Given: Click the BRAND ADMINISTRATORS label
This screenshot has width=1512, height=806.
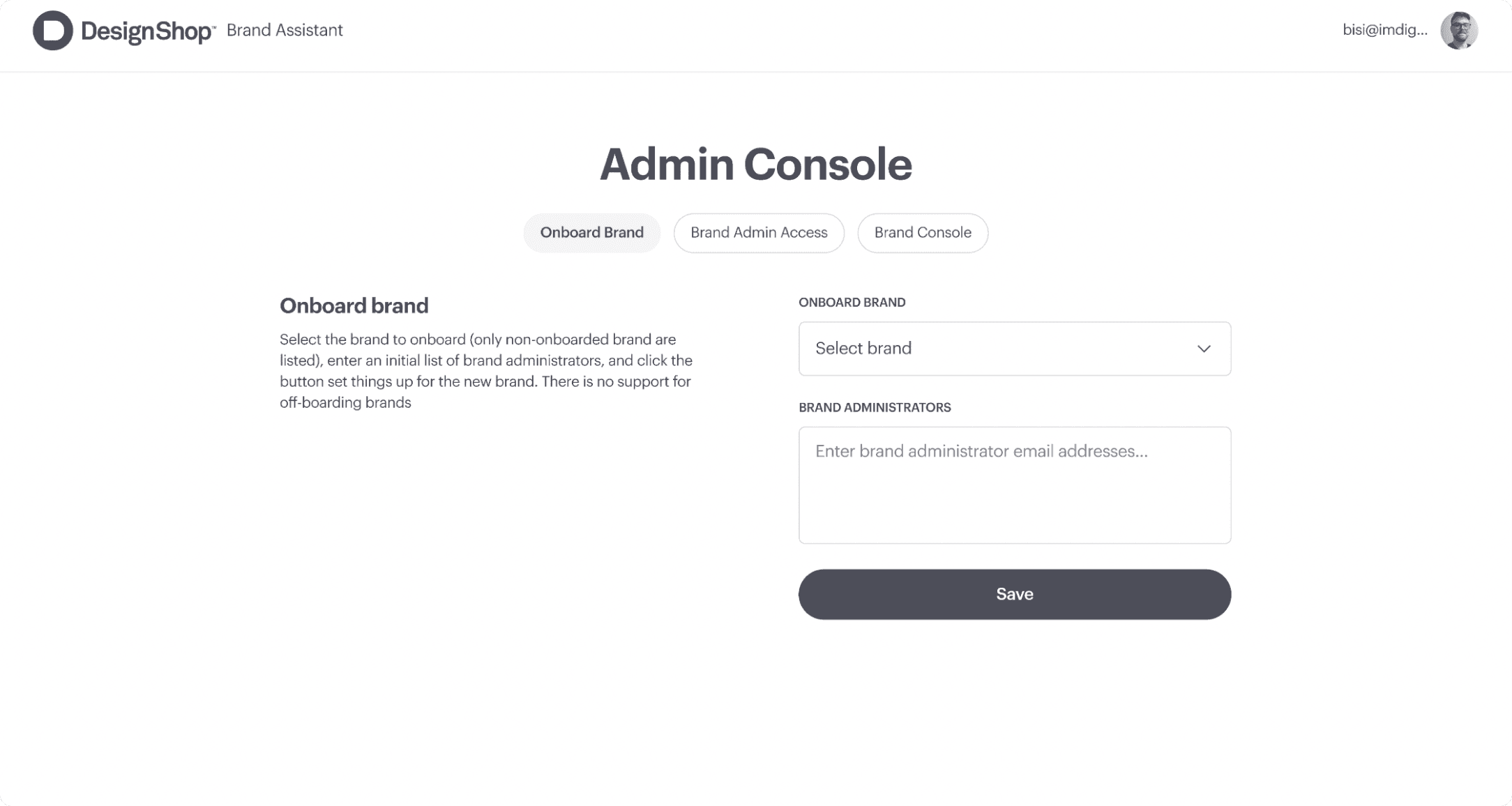Looking at the screenshot, I should pos(875,407).
